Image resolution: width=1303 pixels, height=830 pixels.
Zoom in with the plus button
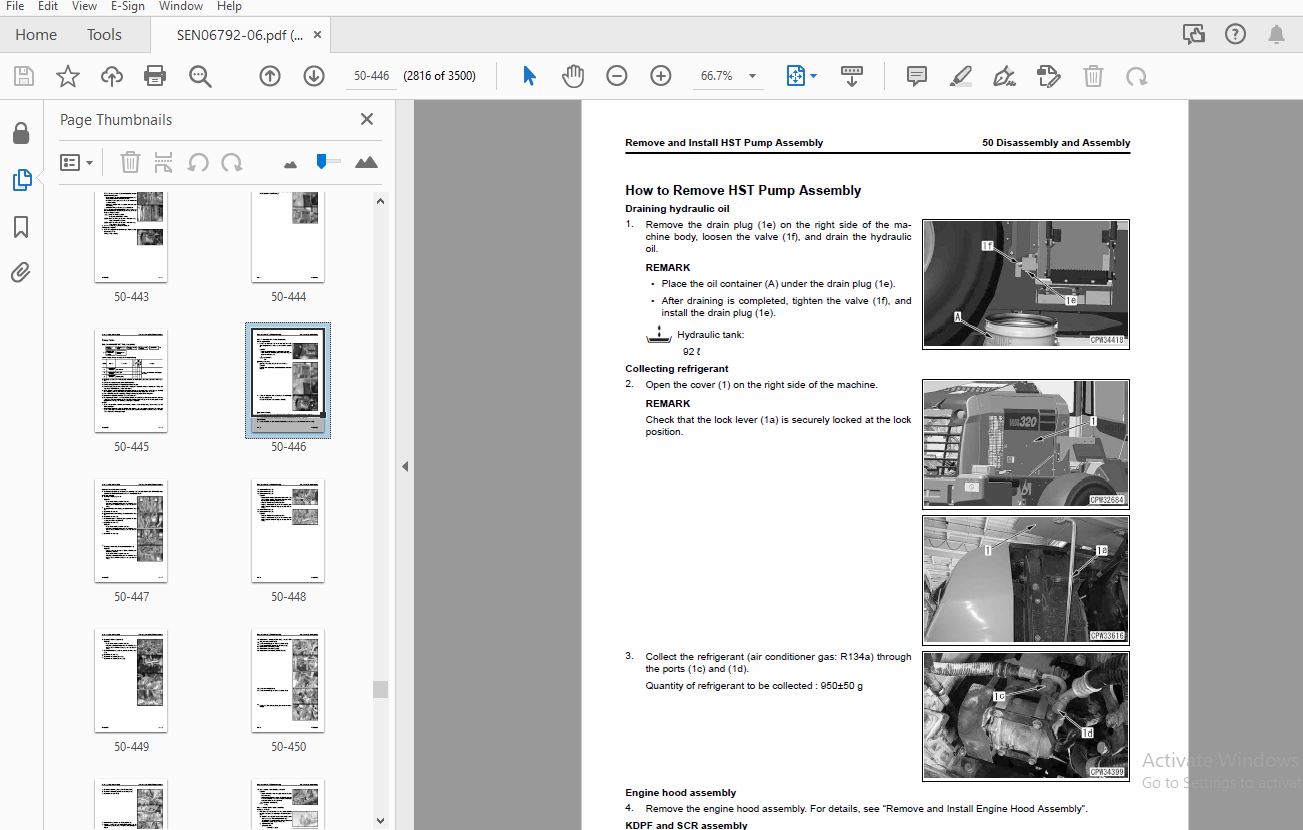(x=661, y=76)
